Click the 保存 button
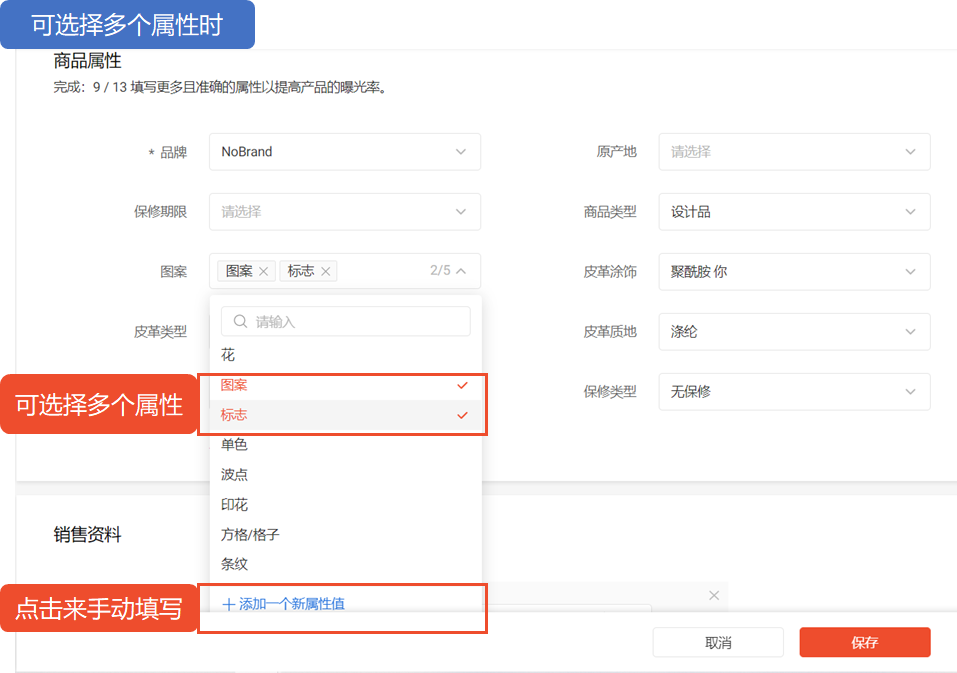957x673 pixels. click(864, 643)
